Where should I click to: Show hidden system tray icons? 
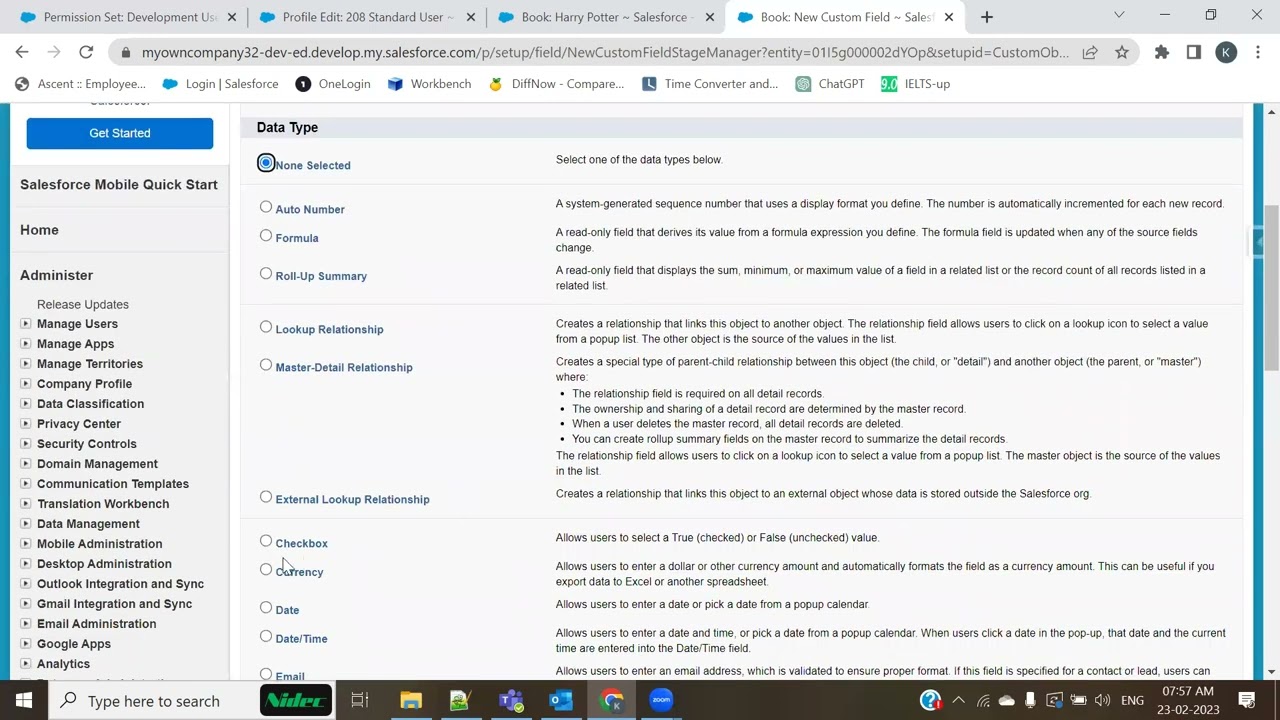[958, 700]
